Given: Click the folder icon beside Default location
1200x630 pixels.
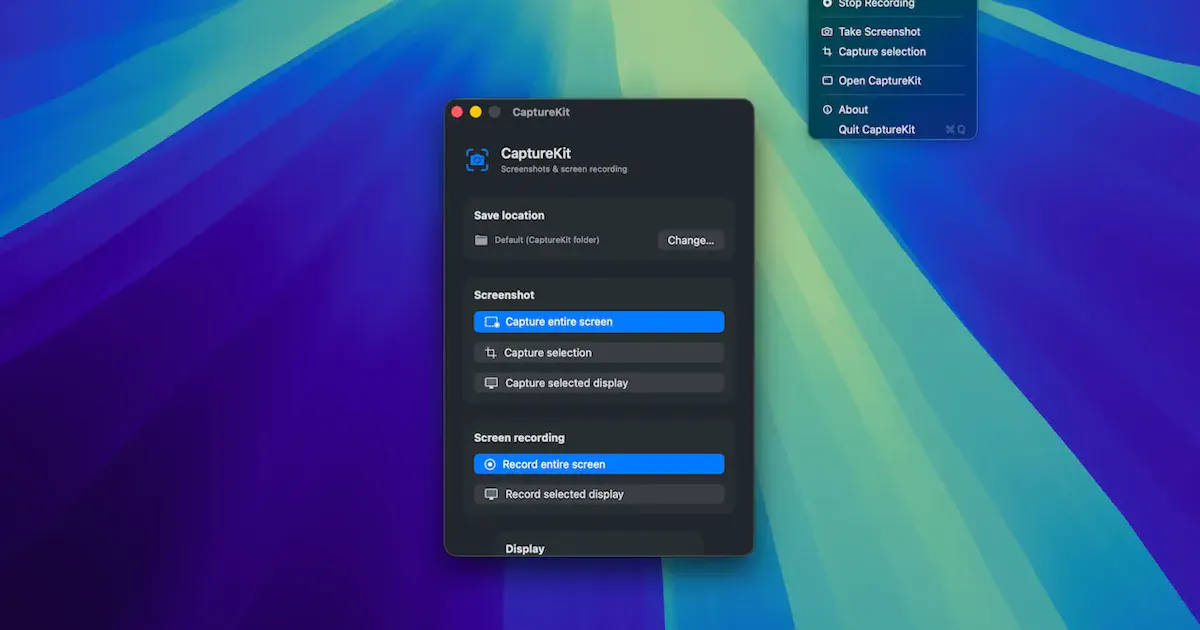Looking at the screenshot, I should point(481,240).
